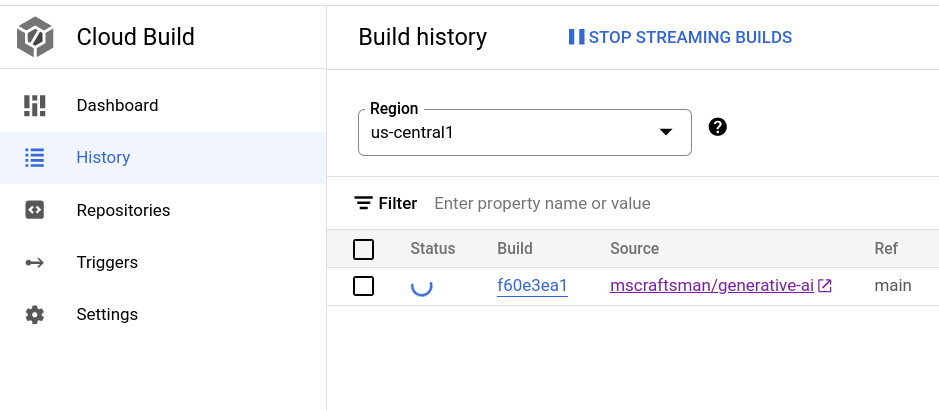Viewport: 939px width, 410px height.
Task: Click the running build status spinner
Action: [x=422, y=286]
